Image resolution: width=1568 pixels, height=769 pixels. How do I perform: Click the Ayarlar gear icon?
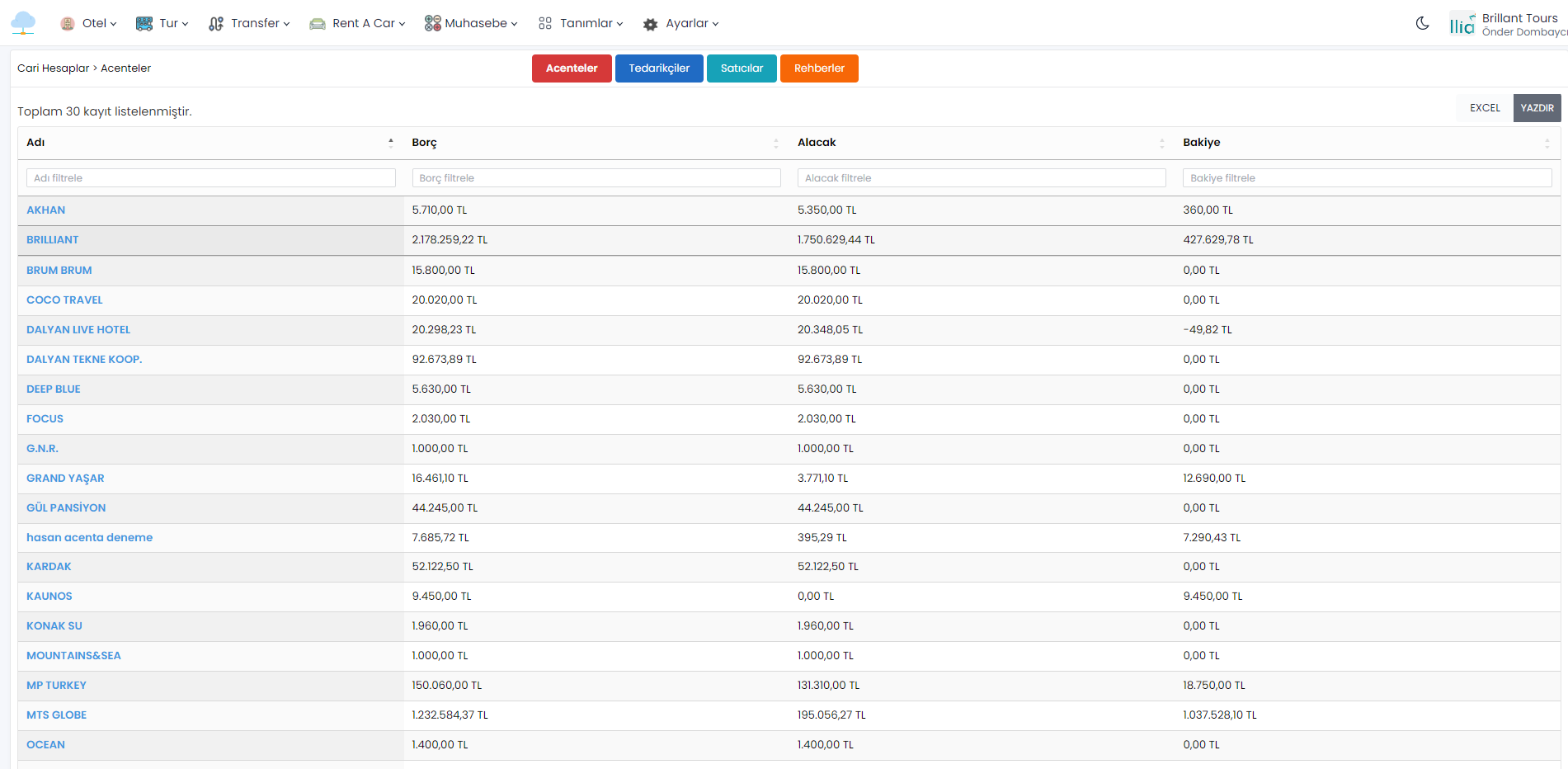pos(651,24)
